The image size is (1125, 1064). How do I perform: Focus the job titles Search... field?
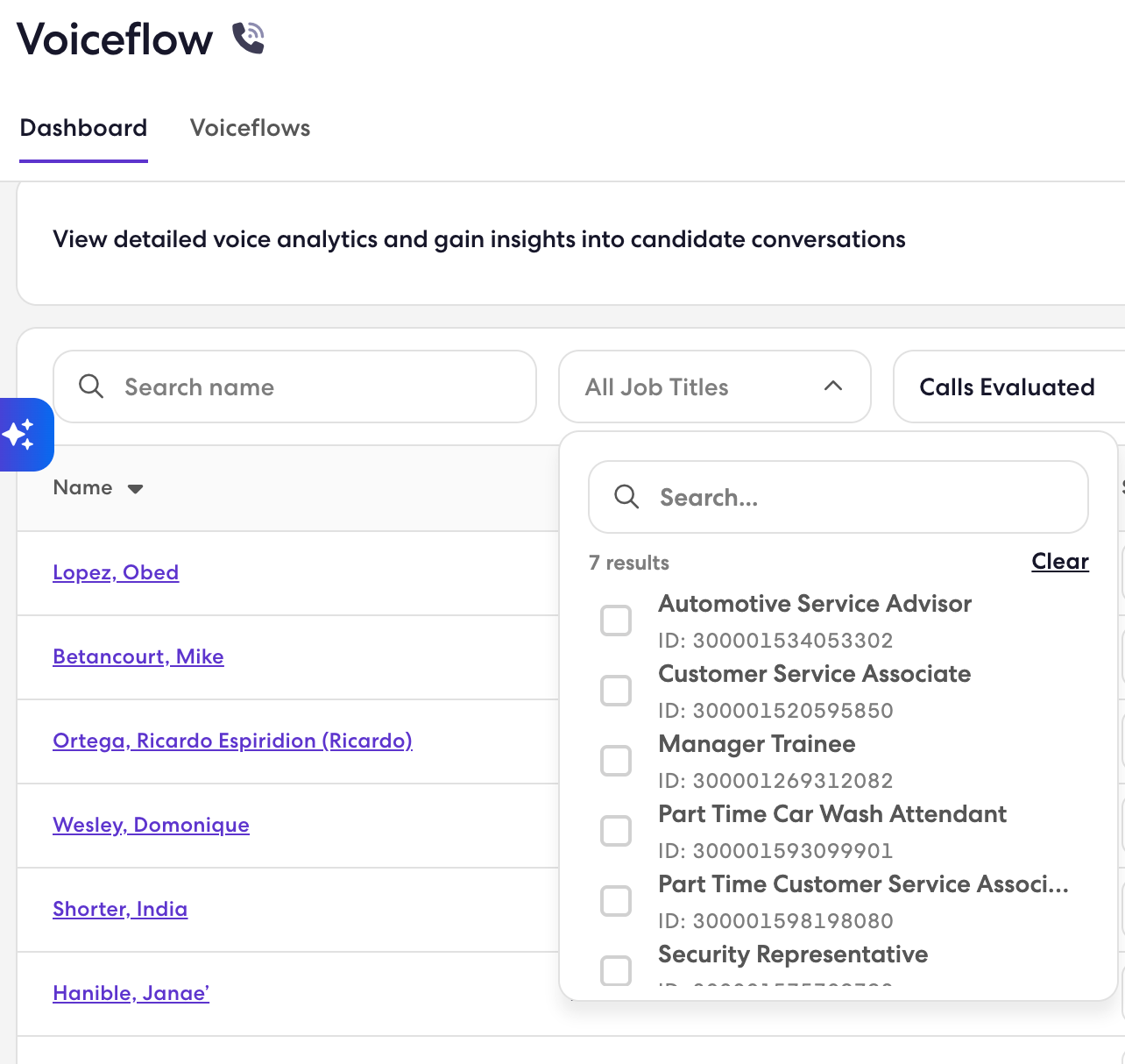tap(838, 497)
